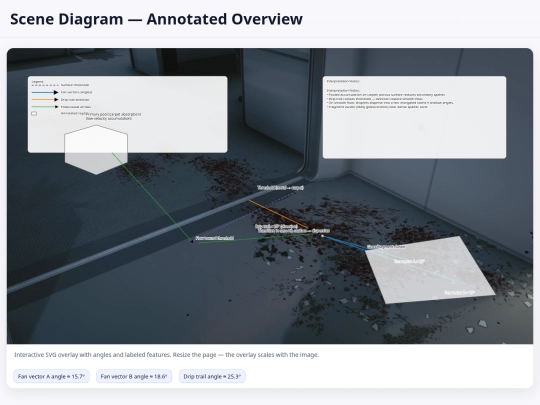
Task: Click the orange drip trail line in the scene
Action: [x=278, y=214]
